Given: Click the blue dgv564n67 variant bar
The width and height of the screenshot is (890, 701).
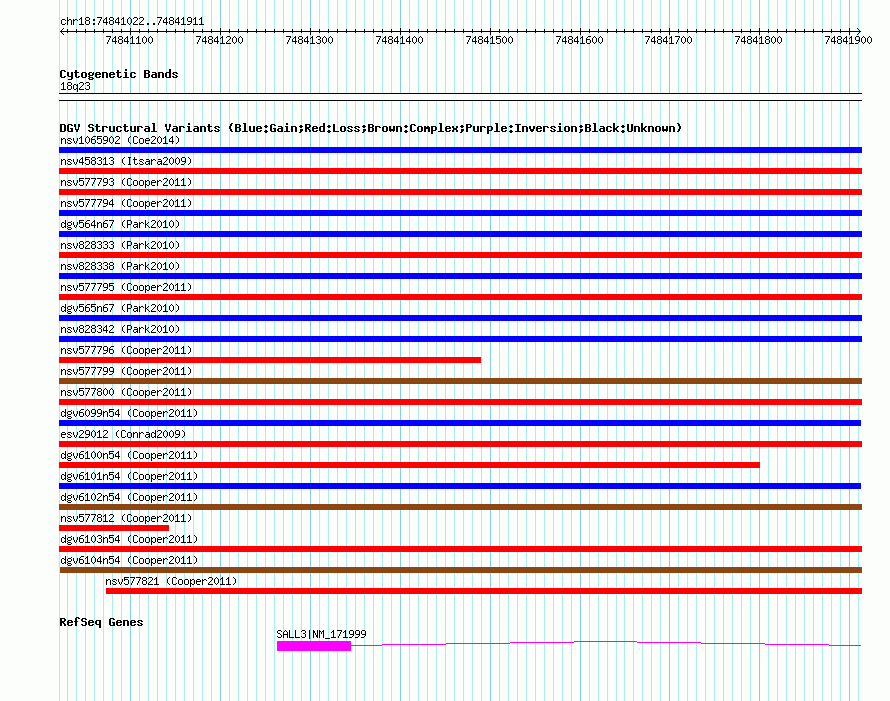Looking at the screenshot, I should coord(460,234).
